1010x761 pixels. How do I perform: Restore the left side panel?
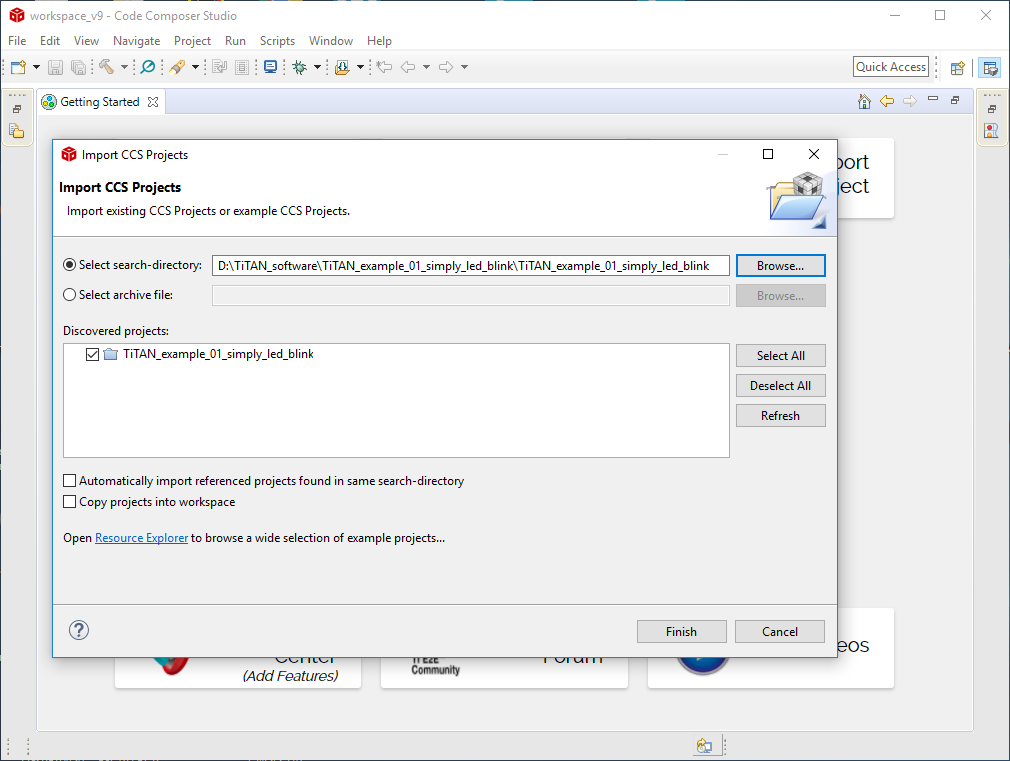[x=17, y=110]
